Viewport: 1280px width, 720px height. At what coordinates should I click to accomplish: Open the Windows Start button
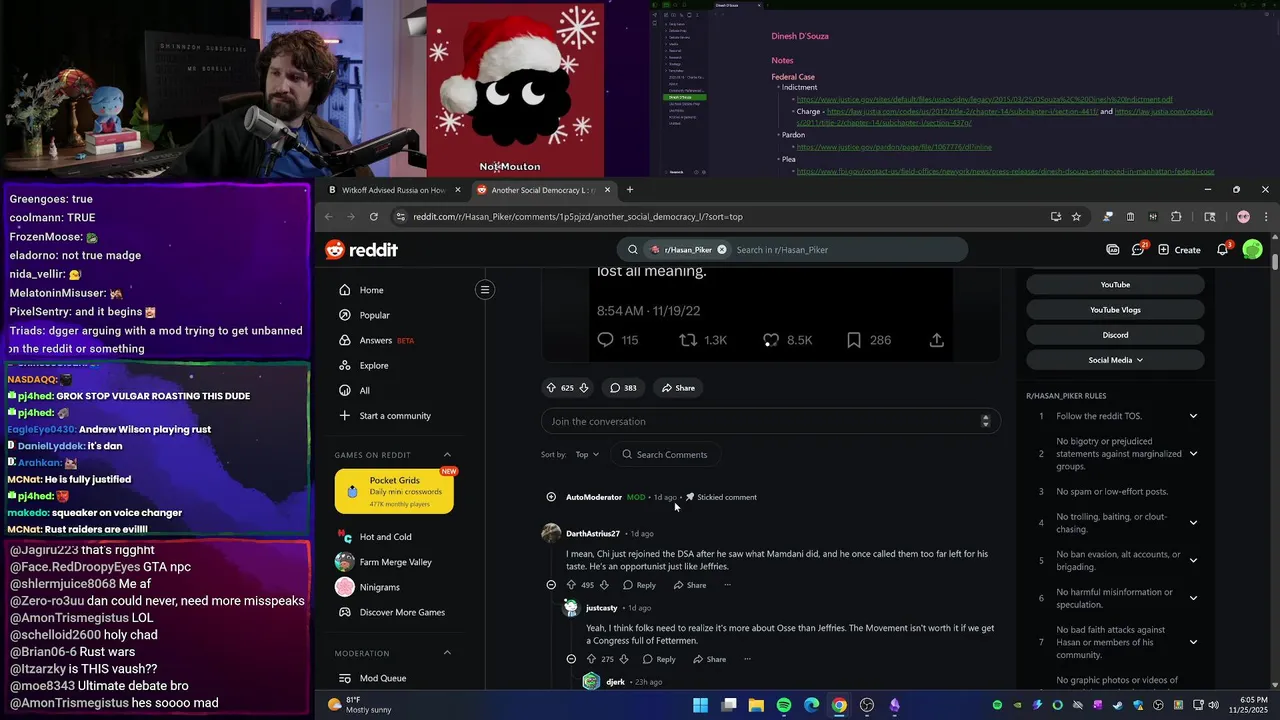click(700, 705)
